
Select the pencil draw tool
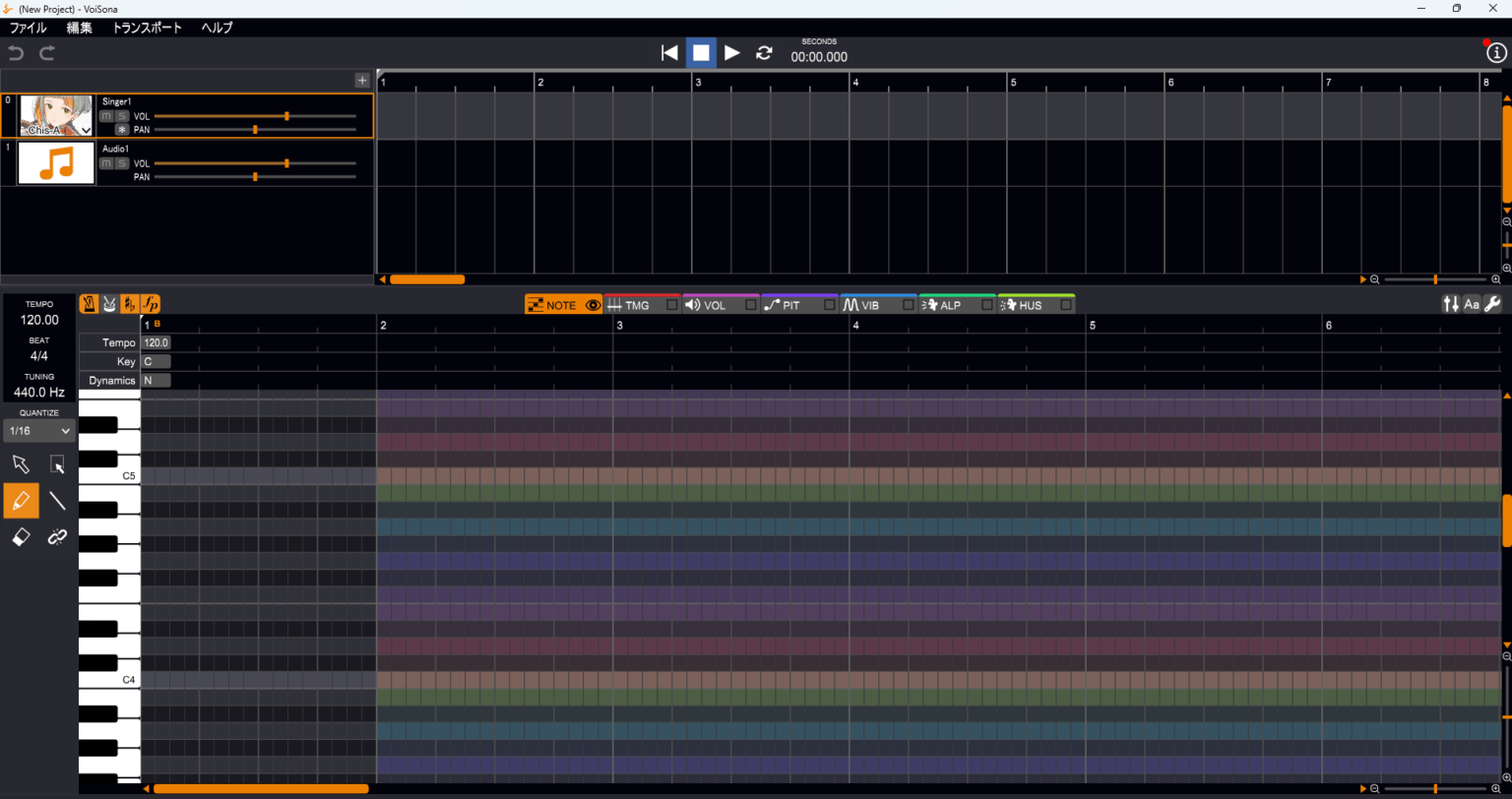click(x=21, y=500)
